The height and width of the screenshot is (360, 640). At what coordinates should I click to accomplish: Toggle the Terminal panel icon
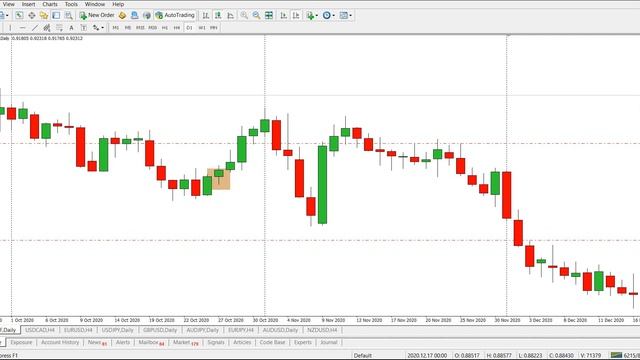click(x=56, y=16)
